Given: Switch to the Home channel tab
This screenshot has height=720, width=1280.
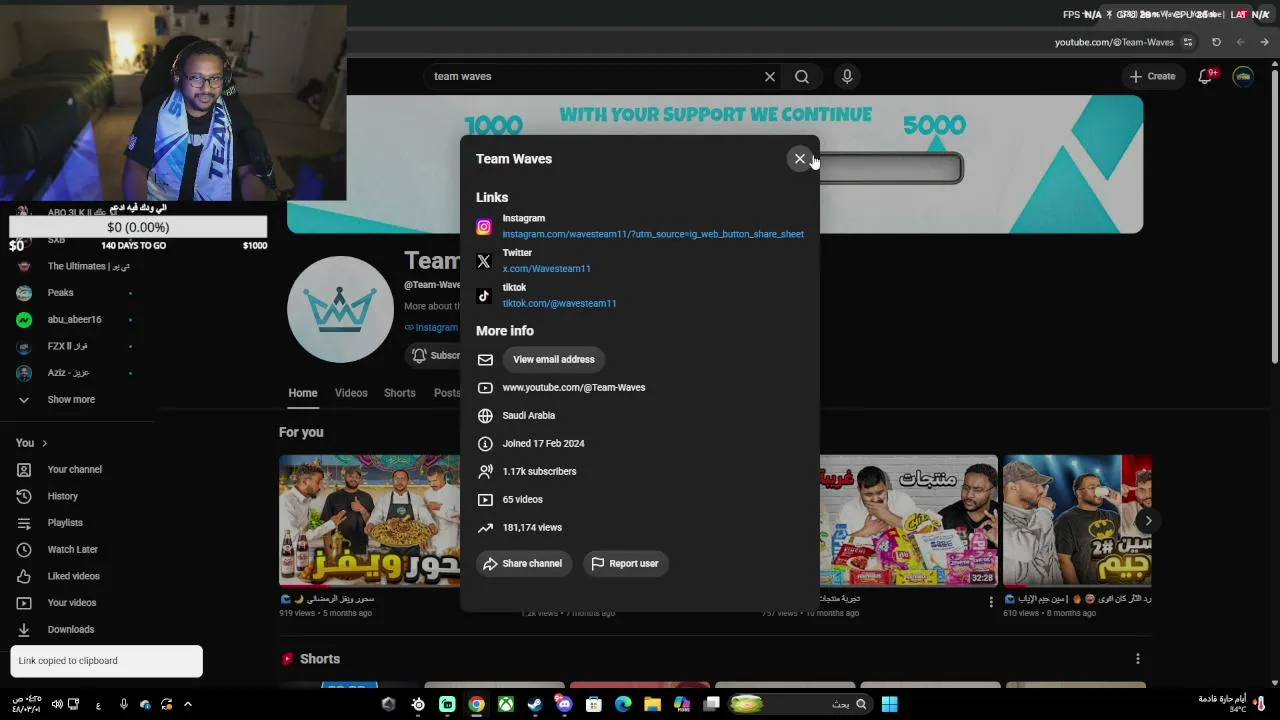Looking at the screenshot, I should click(303, 393).
